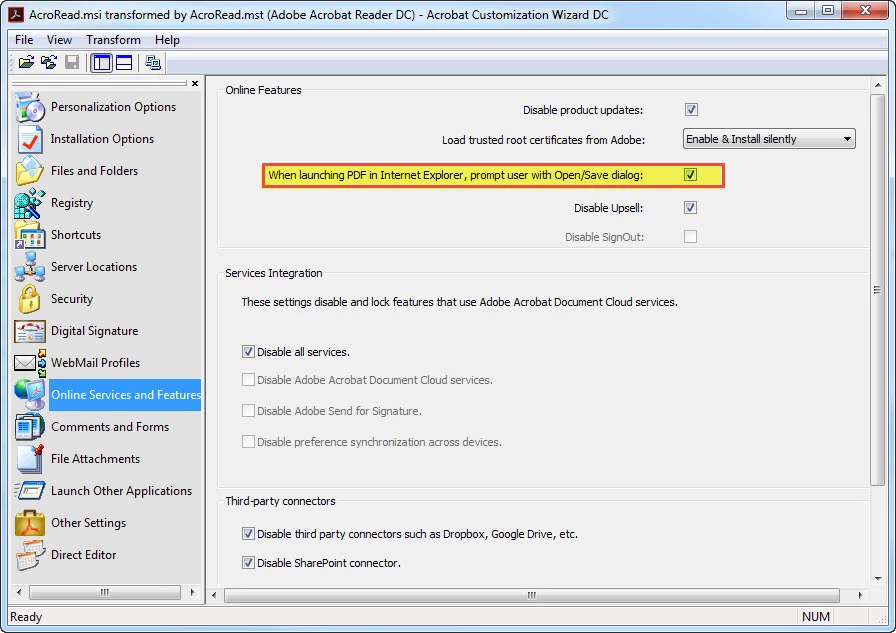Image resolution: width=896 pixels, height=633 pixels.
Task: Click sidebar scroll right arrow
Action: coord(192,592)
